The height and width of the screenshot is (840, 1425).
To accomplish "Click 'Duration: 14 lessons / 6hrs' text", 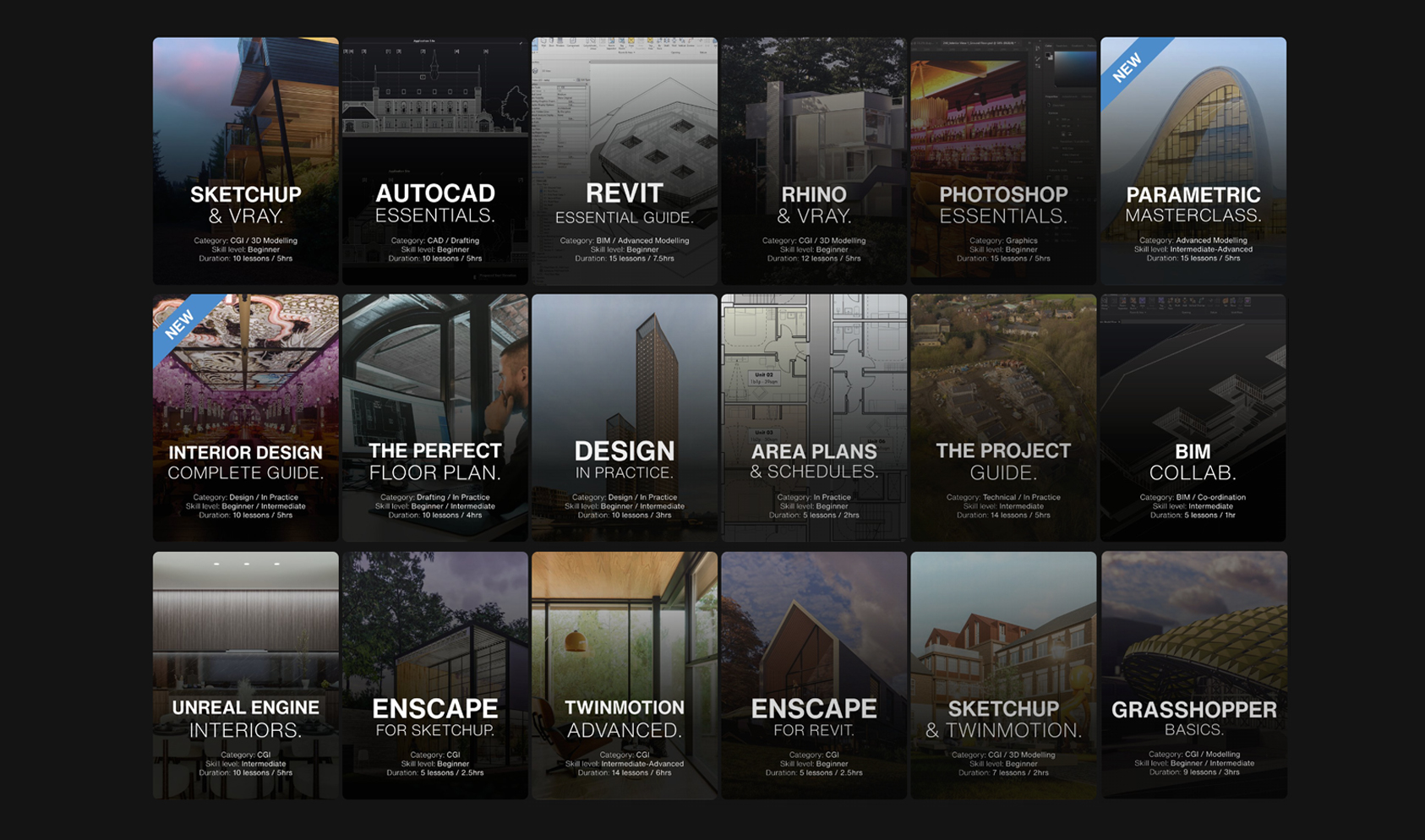I will tap(624, 772).
